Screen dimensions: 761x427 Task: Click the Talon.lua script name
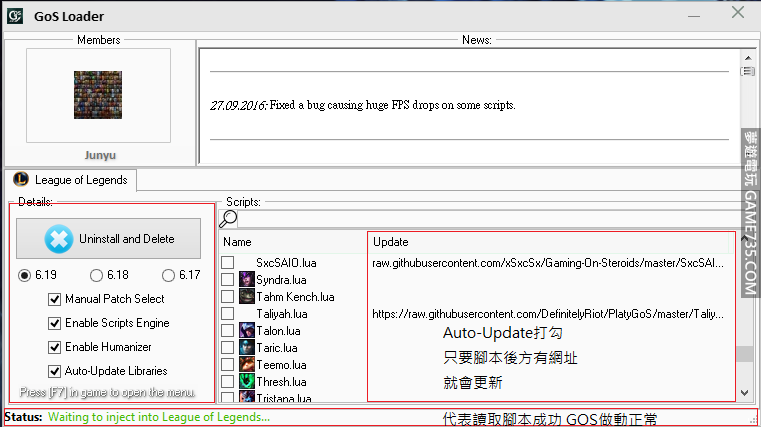pyautogui.click(x=278, y=331)
